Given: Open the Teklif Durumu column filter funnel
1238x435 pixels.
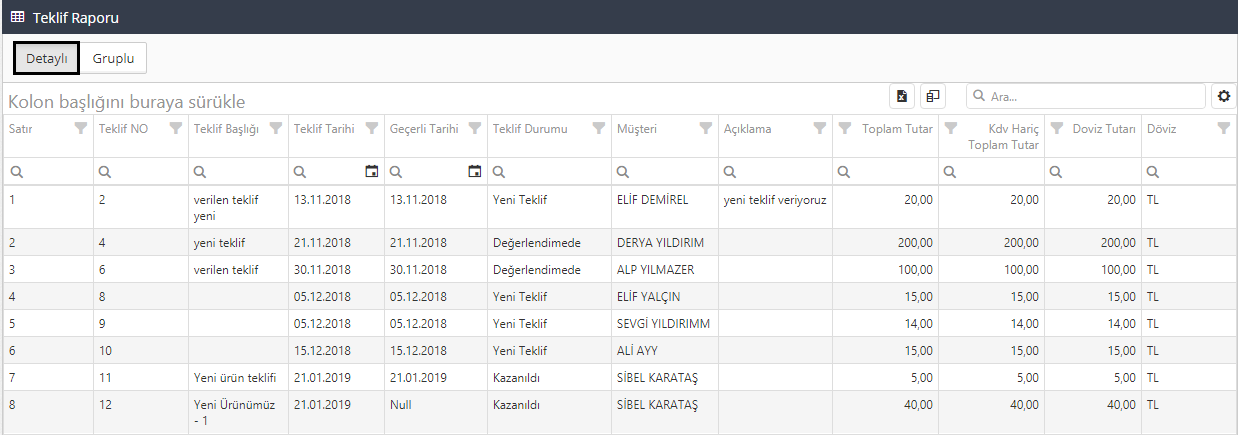Looking at the screenshot, I should click(x=599, y=128).
